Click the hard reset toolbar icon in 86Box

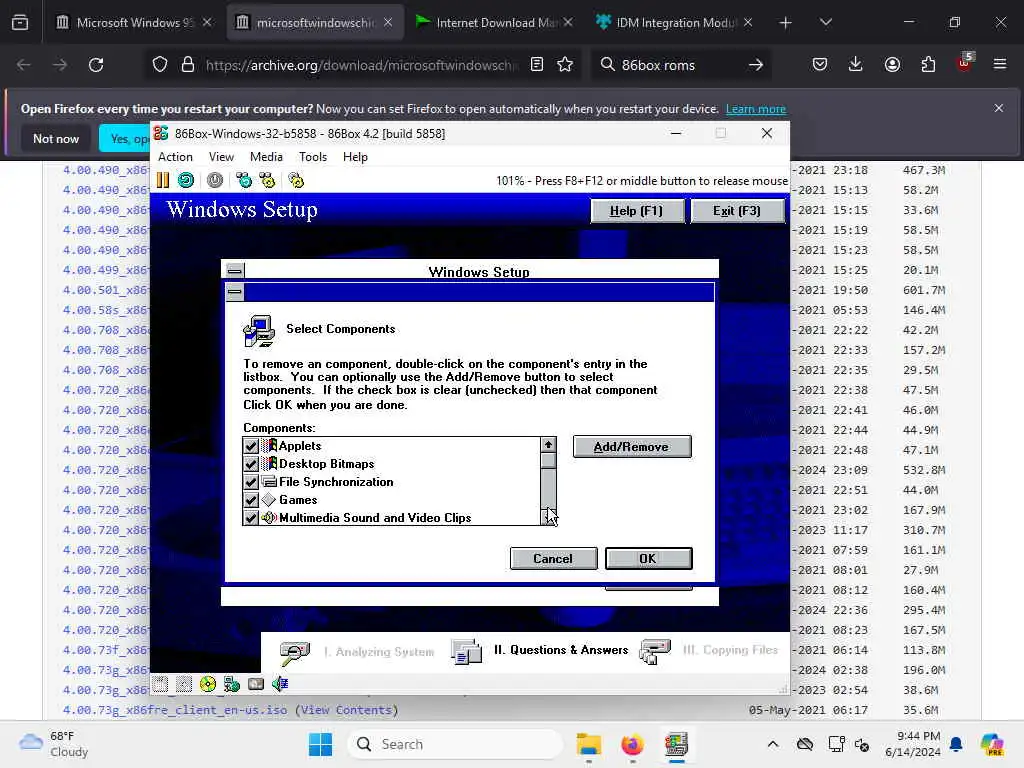coord(186,180)
